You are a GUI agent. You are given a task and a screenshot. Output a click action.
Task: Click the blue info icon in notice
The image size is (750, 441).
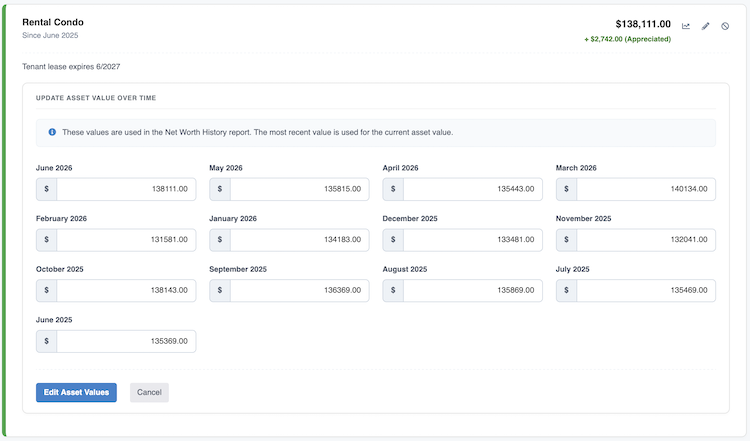52,132
